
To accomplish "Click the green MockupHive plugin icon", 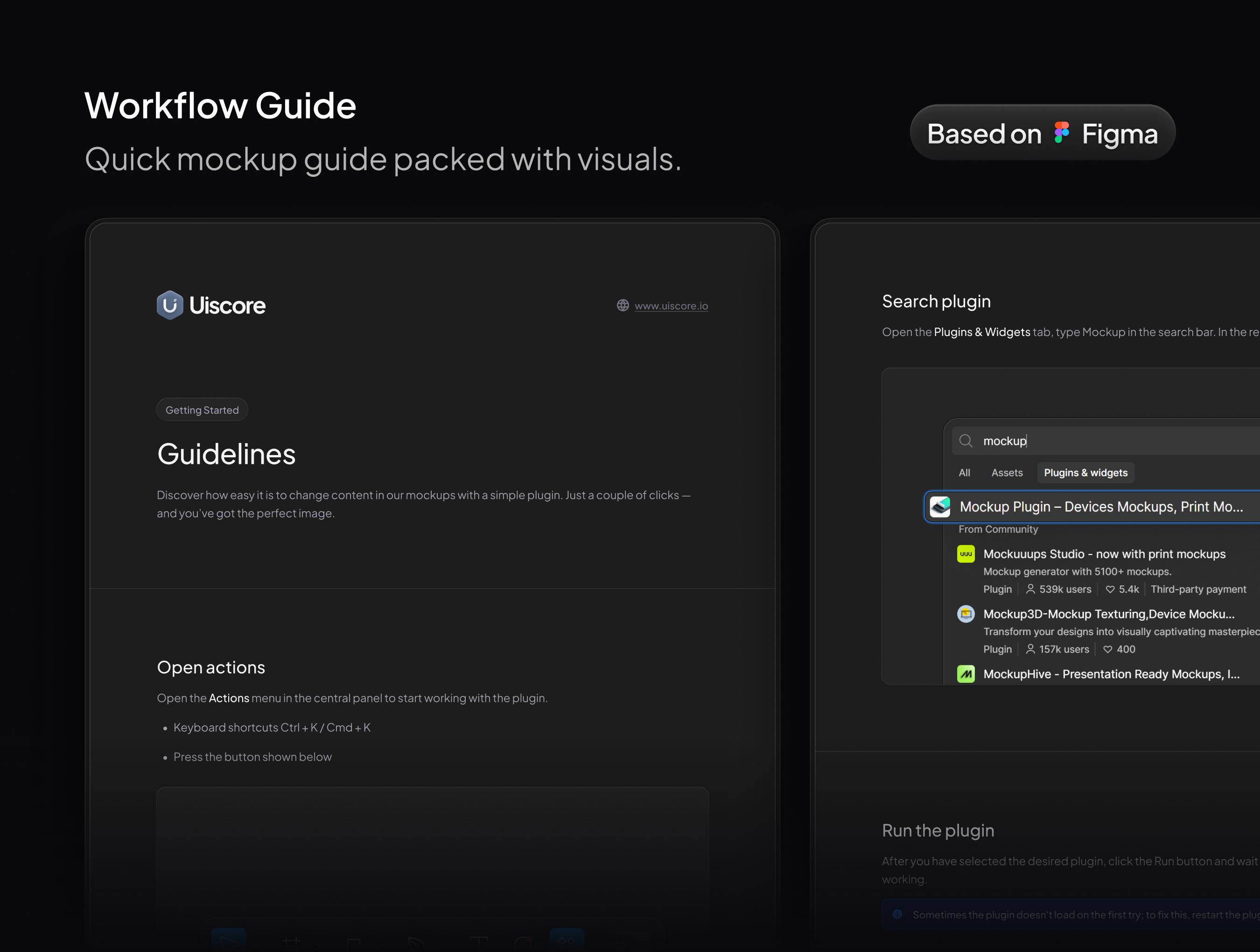I will [x=966, y=674].
